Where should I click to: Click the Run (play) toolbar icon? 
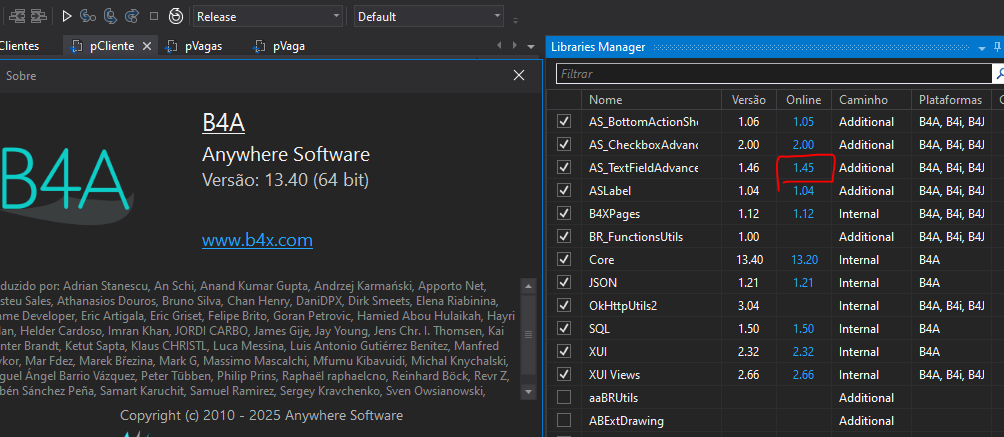point(67,16)
